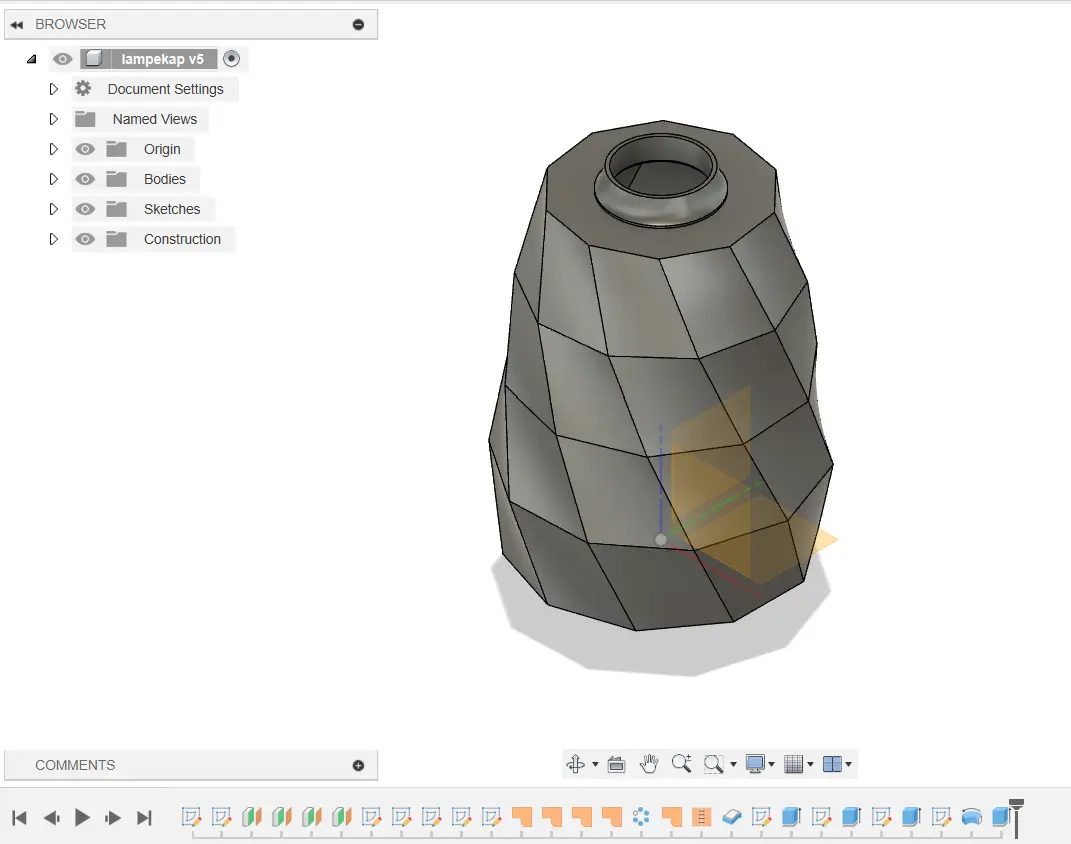Jump to the end of the timeline

pyautogui.click(x=144, y=817)
